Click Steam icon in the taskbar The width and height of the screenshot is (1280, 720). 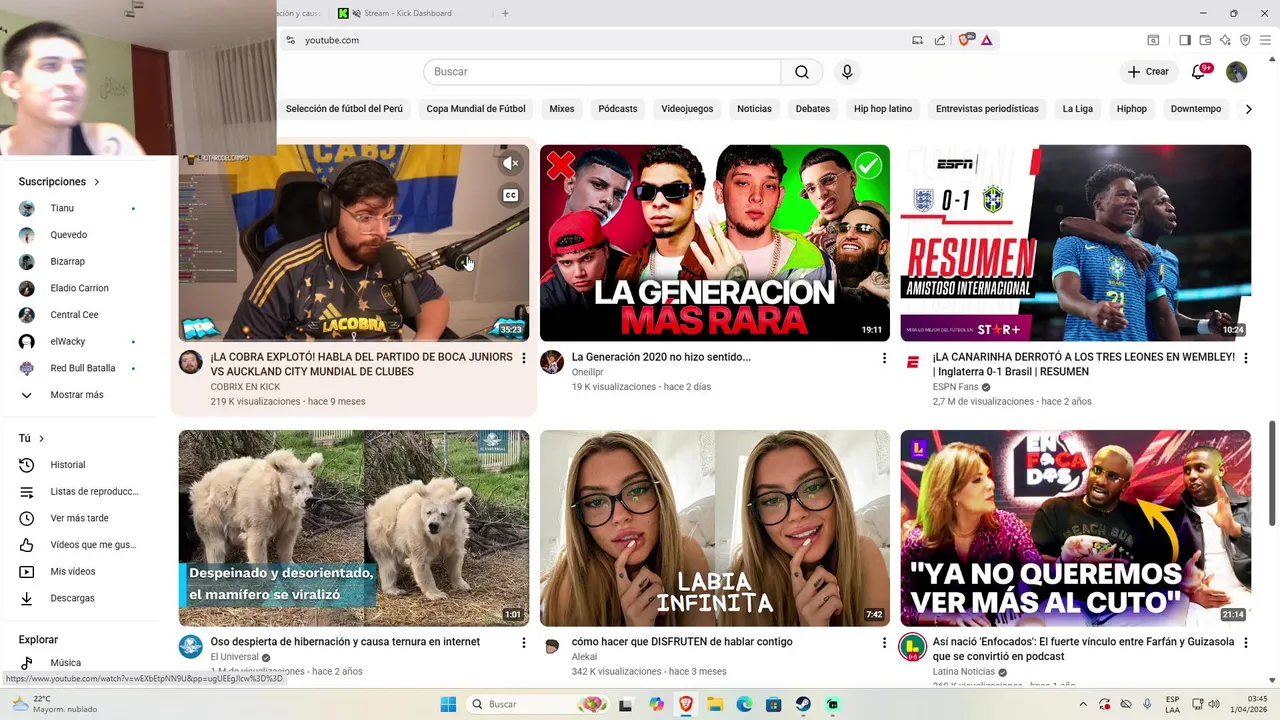(x=803, y=704)
